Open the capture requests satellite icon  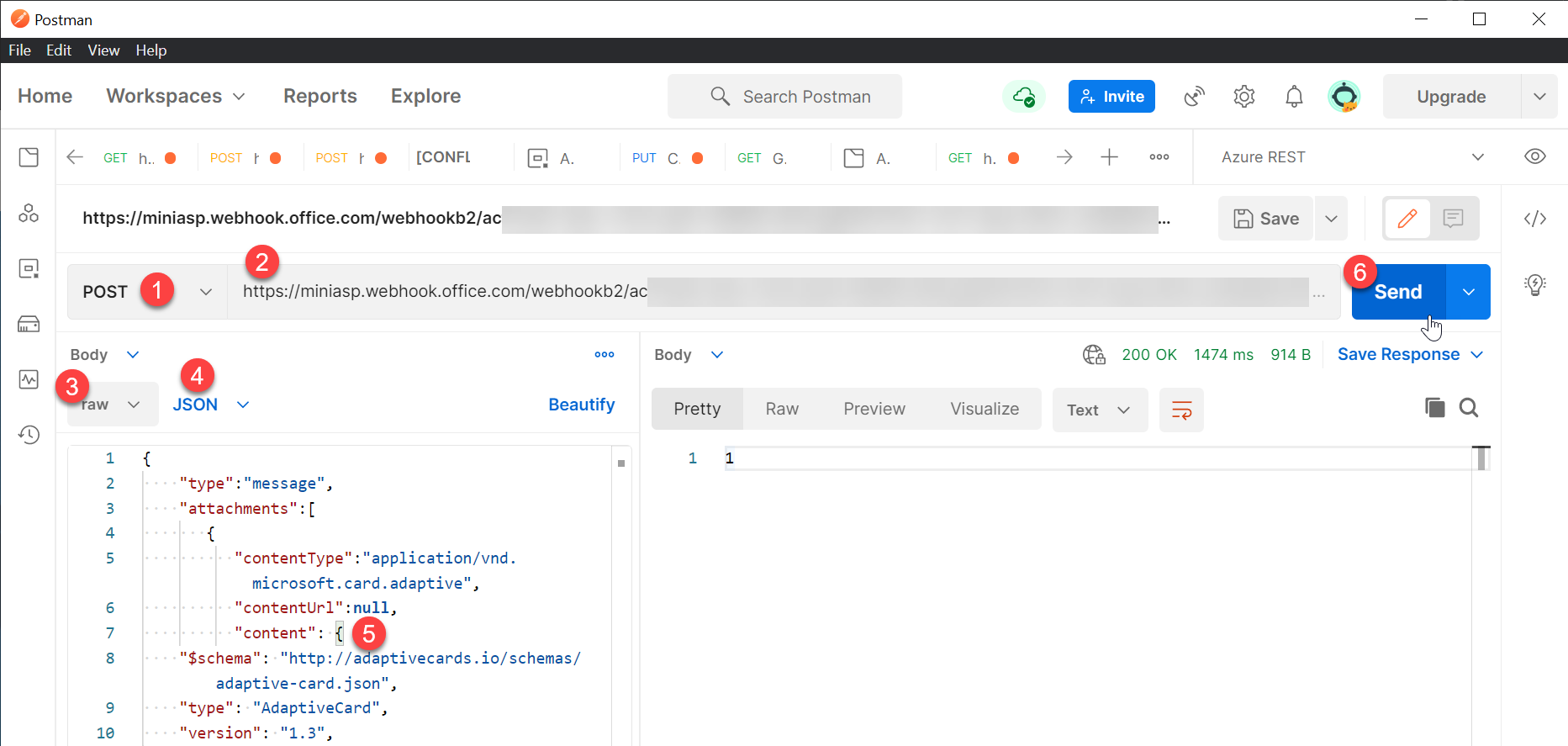(x=1194, y=97)
